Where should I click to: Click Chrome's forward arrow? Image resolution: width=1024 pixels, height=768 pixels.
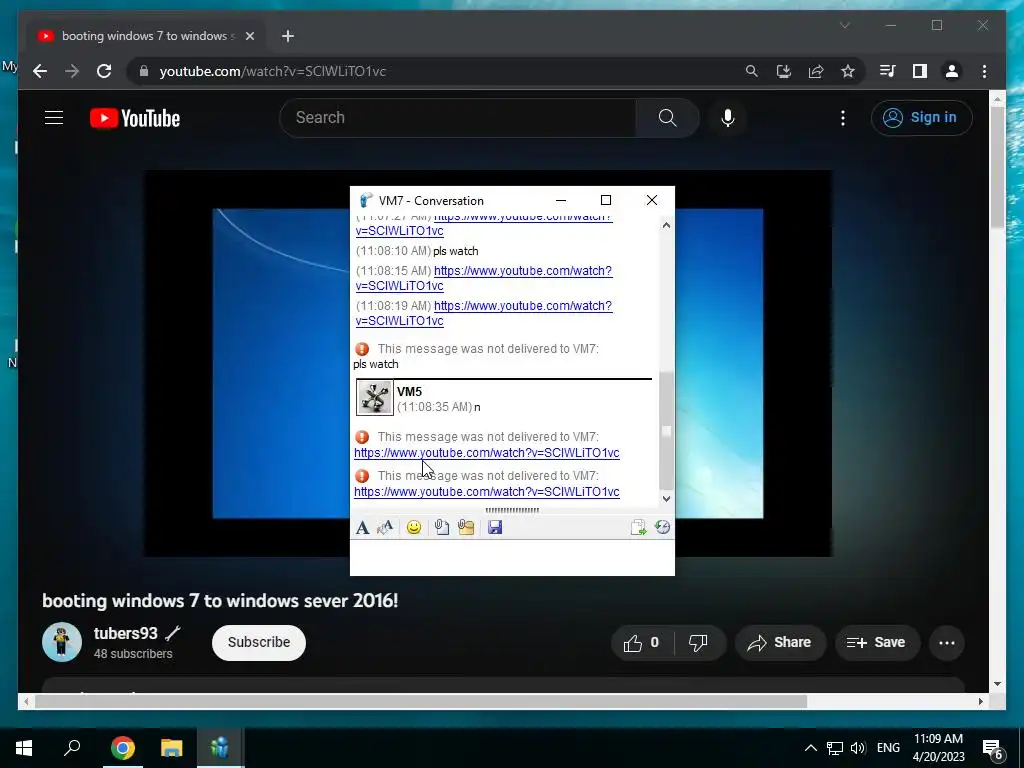[x=72, y=71]
